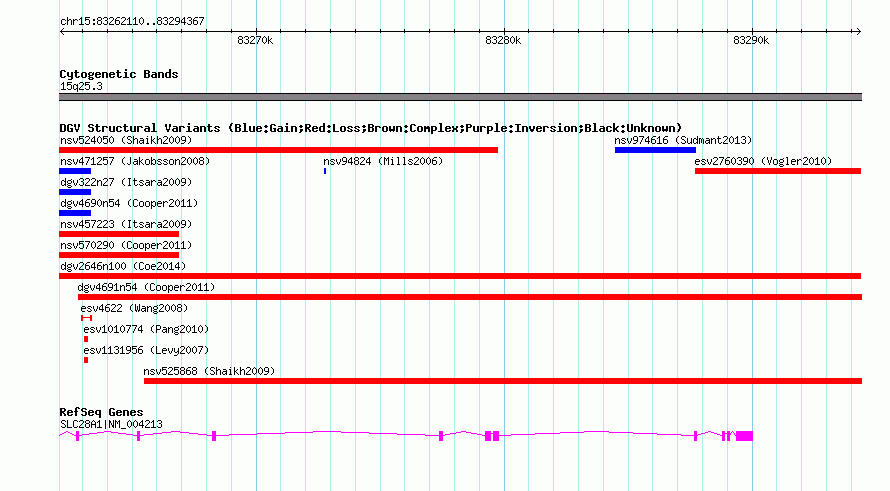The width and height of the screenshot is (890, 491).
Task: Open the nsv974616 (Sudmant2013) variant label
Action: [683, 140]
